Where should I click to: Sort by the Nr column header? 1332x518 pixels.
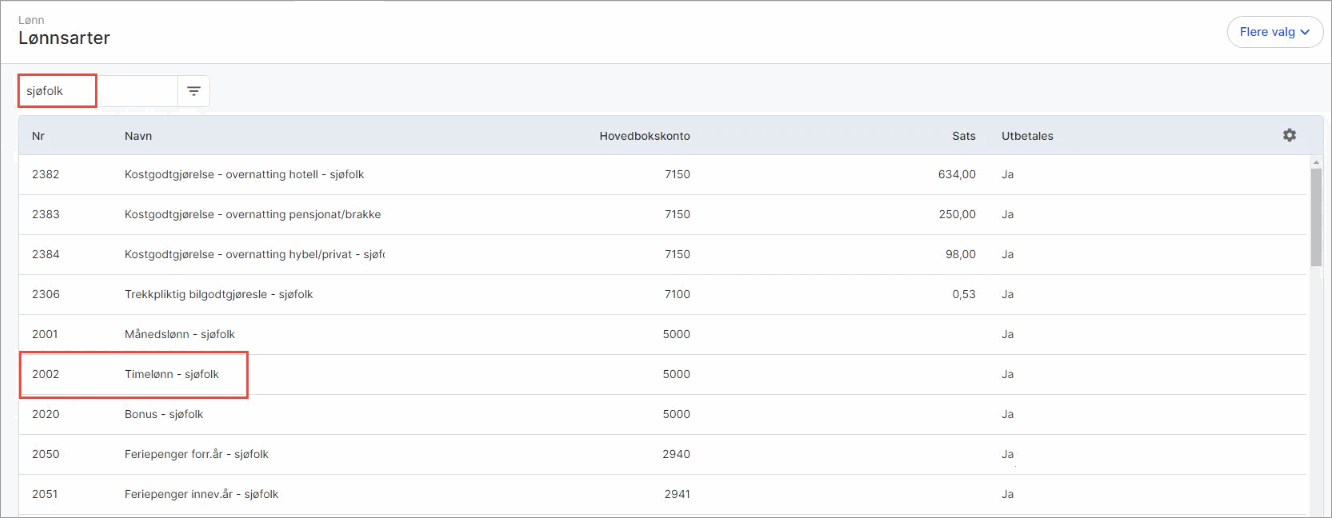pos(38,136)
